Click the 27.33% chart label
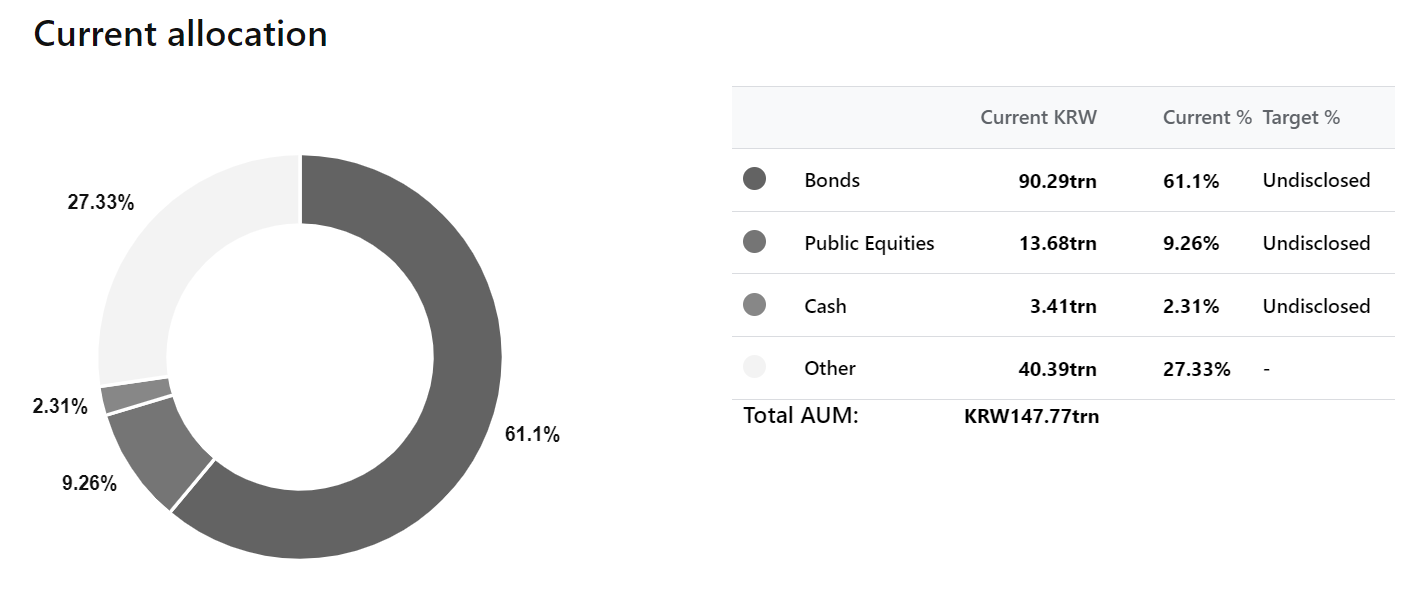The height and width of the screenshot is (606, 1426). pos(101,203)
